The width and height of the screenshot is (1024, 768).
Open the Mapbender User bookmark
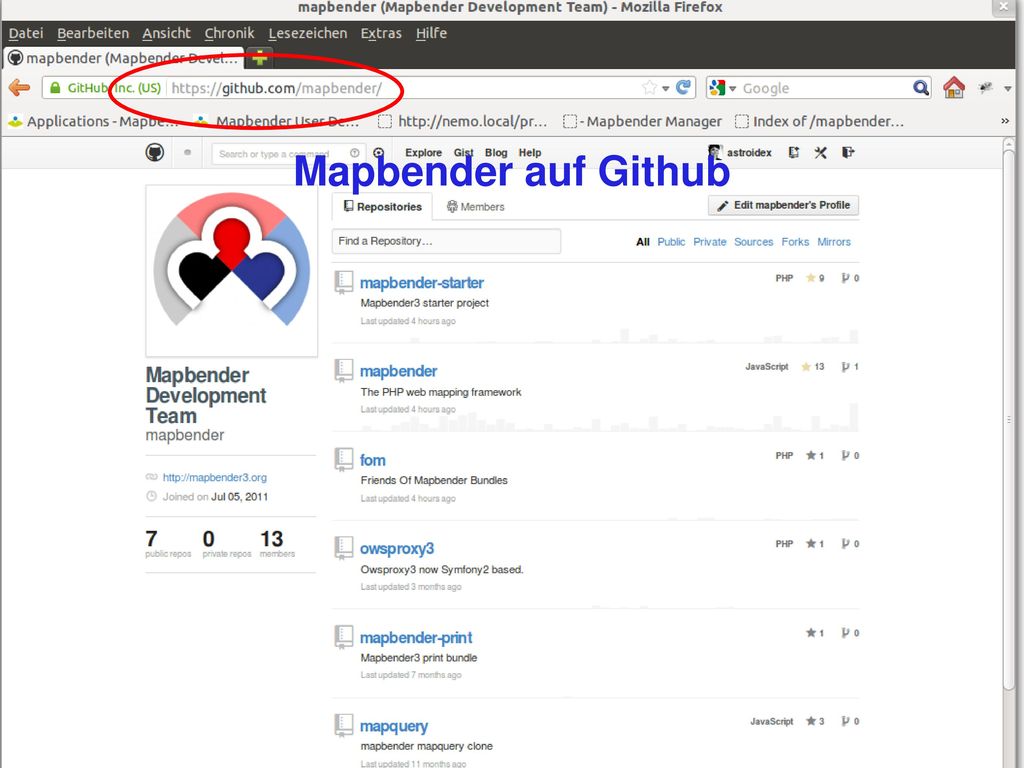pyautogui.click(x=277, y=121)
